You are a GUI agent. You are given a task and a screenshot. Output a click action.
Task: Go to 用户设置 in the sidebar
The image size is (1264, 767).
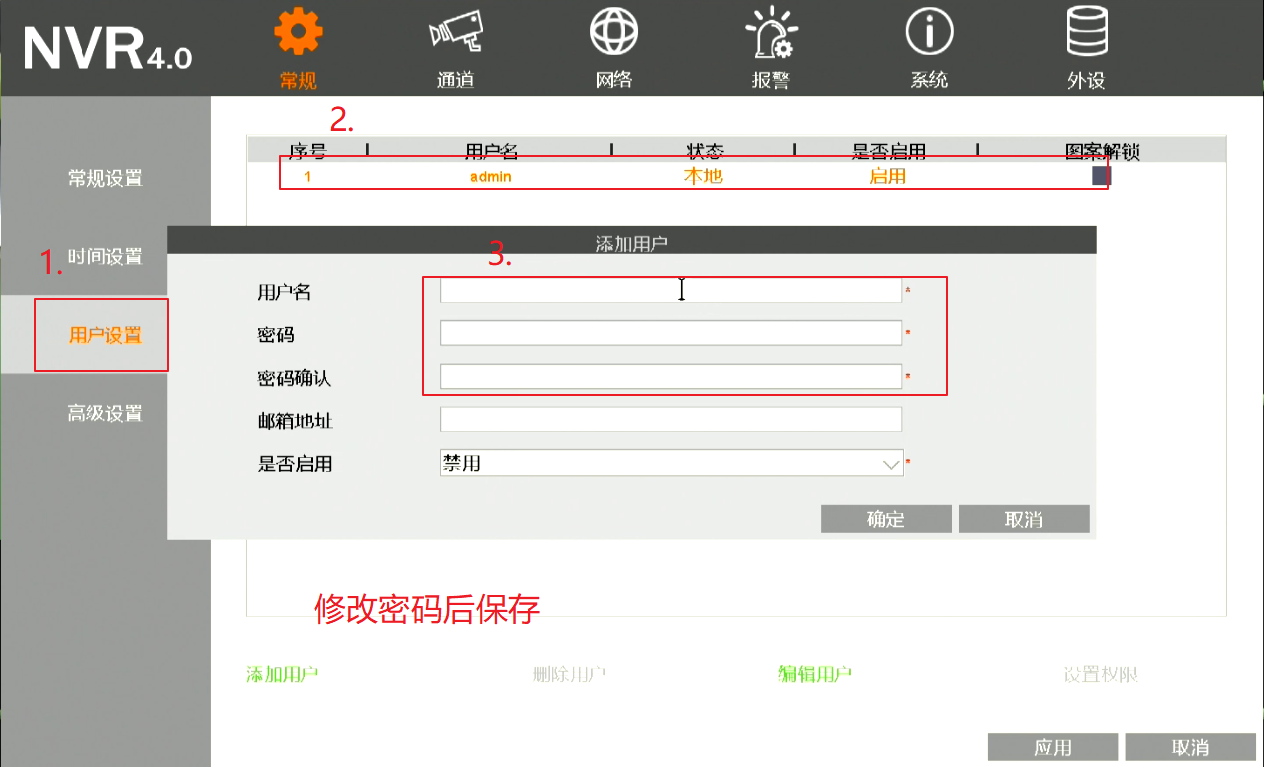[105, 336]
